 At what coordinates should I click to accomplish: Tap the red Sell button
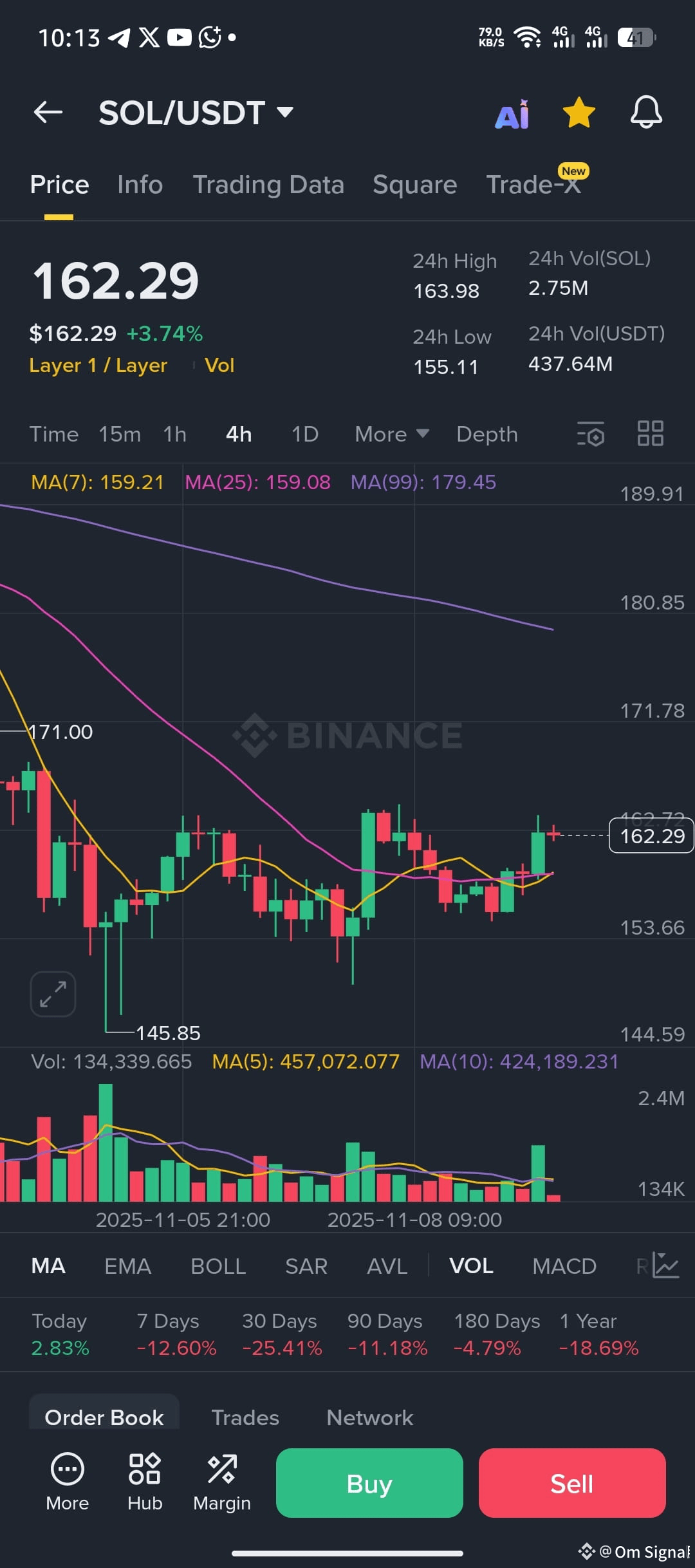(572, 1483)
